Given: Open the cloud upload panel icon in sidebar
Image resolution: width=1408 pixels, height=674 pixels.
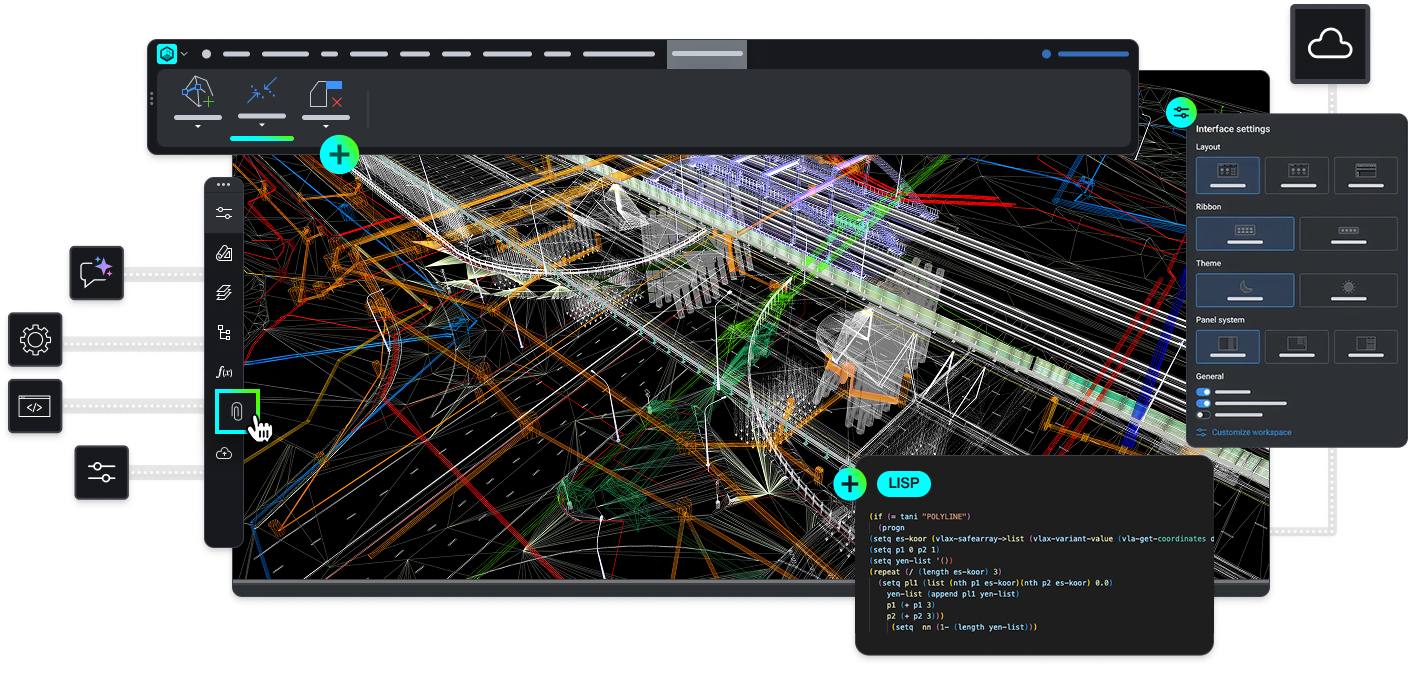Looking at the screenshot, I should tap(223, 454).
